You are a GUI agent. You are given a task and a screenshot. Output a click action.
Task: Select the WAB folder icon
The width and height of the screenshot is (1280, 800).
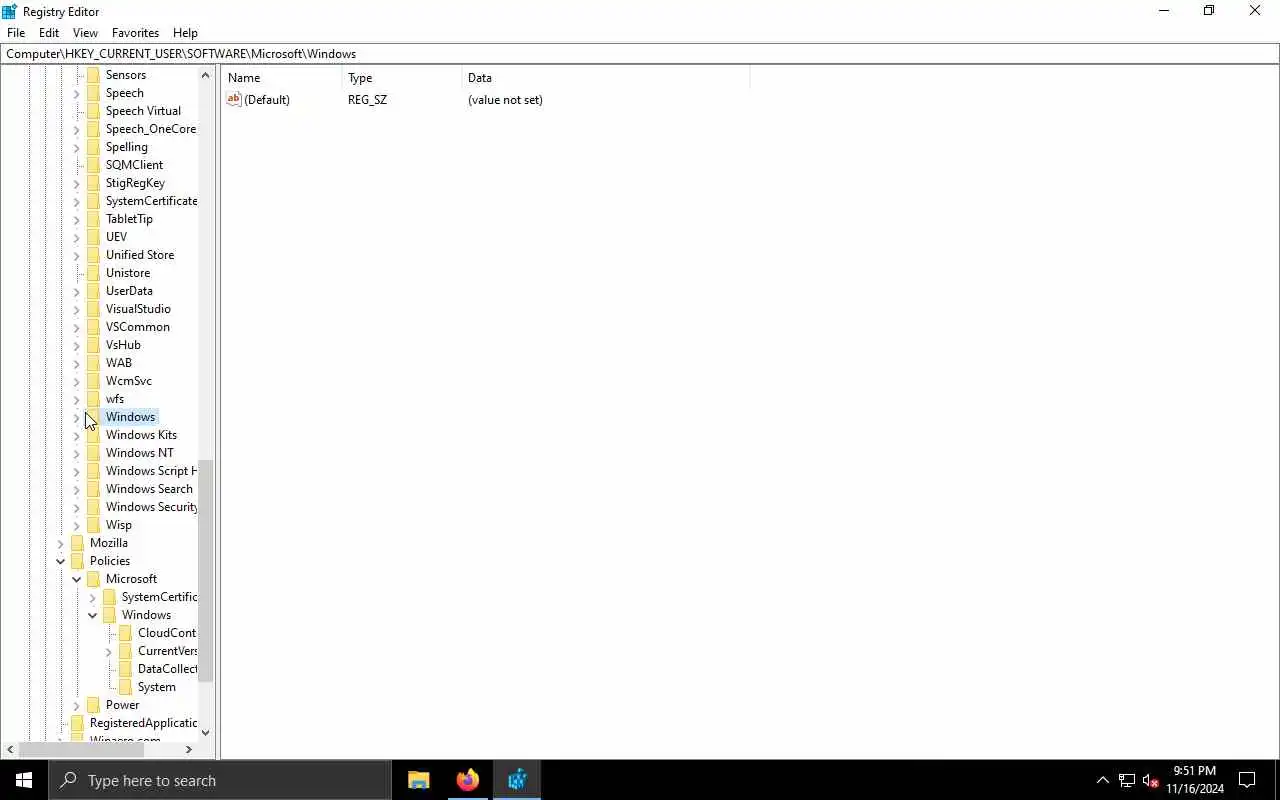tap(94, 363)
